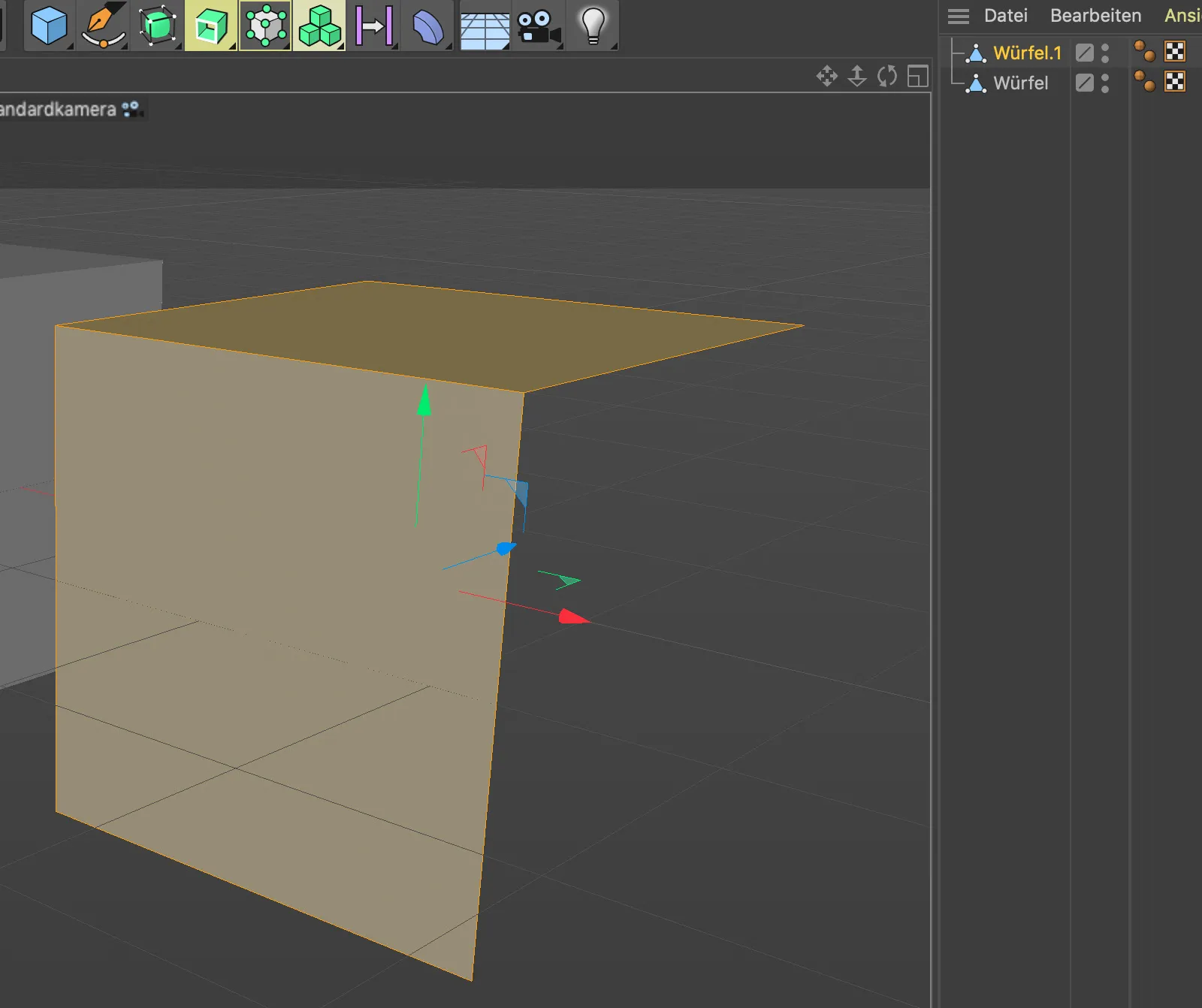Screen dimensions: 1202x1008
Task: Click the Würfel polygon object icon
Action: 976,83
